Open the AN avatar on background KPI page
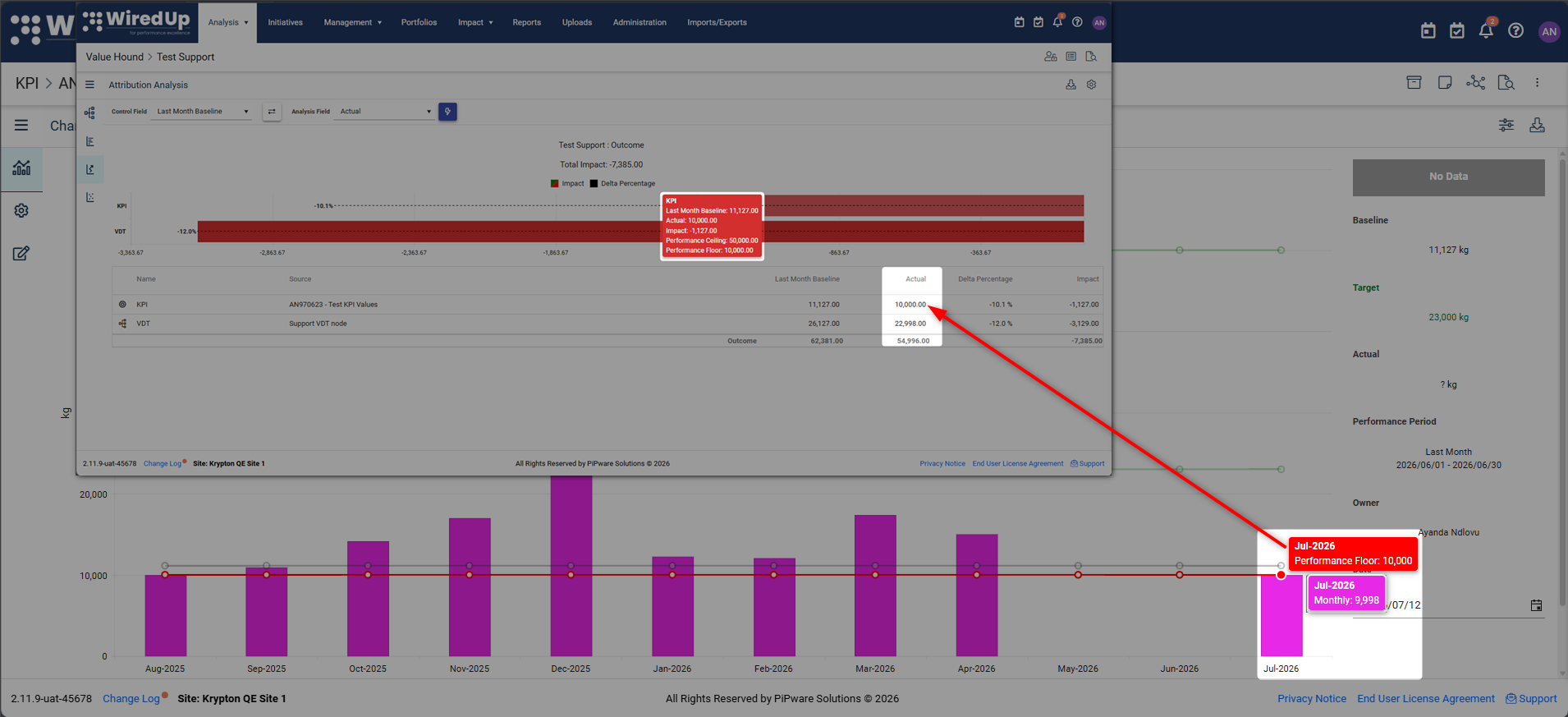Image resolution: width=1568 pixels, height=717 pixels. coord(1549,32)
